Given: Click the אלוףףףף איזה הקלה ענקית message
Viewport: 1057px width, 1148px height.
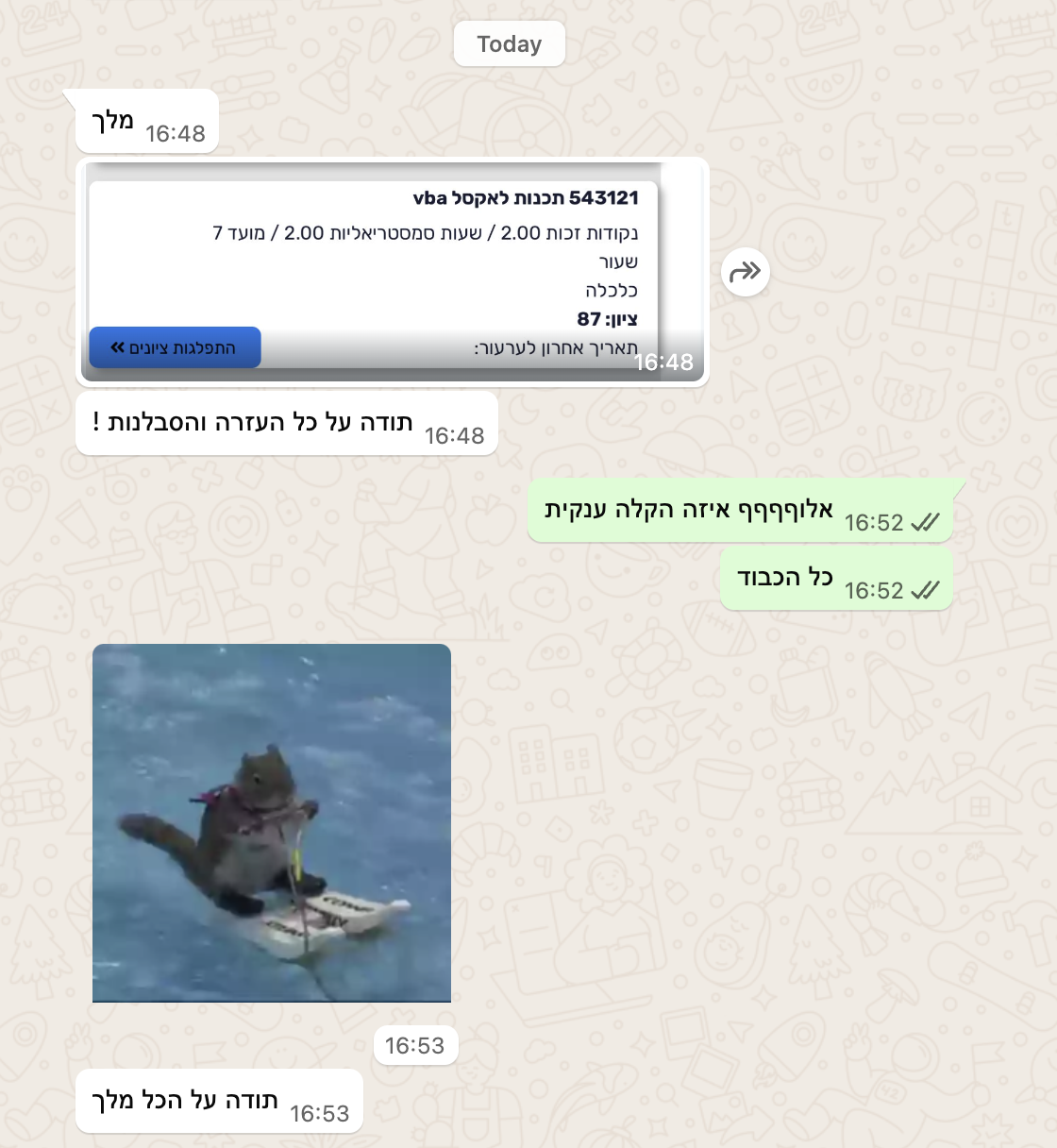Looking at the screenshot, I should [740, 511].
